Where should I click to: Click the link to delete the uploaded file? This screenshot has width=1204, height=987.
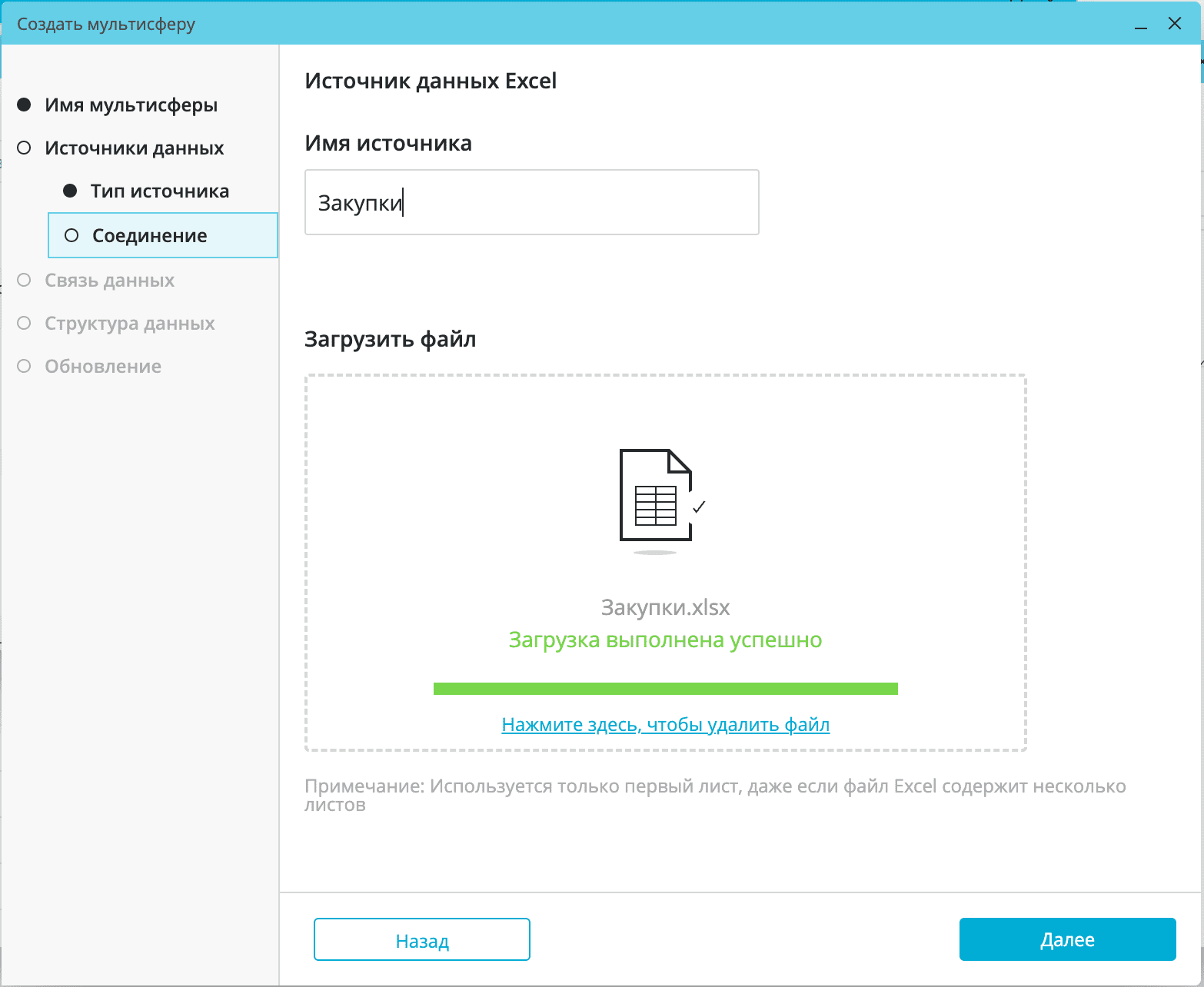[x=665, y=724]
